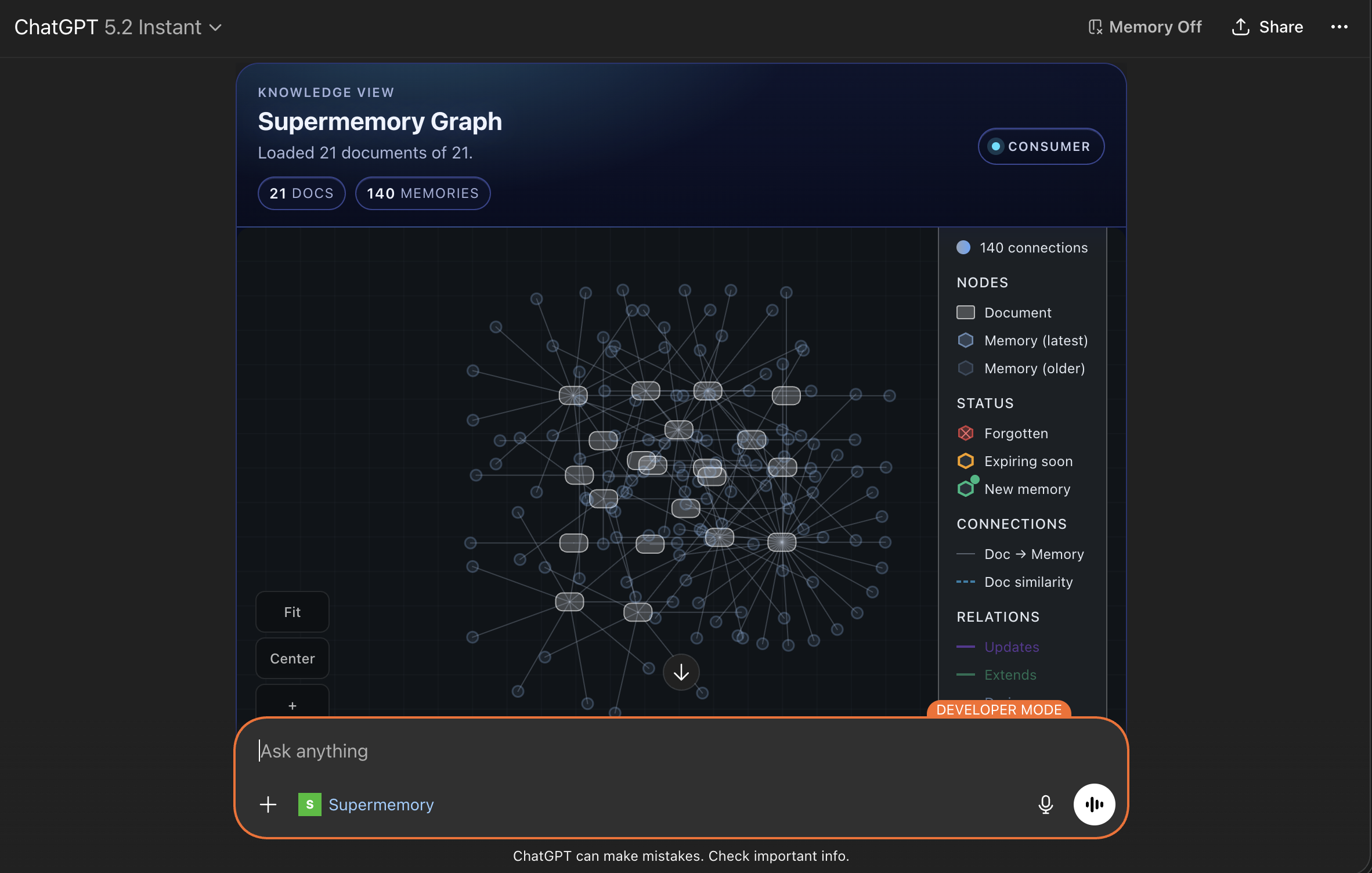1372x873 pixels.
Task: Toggle the Expiring soon status filter
Action: 965,461
